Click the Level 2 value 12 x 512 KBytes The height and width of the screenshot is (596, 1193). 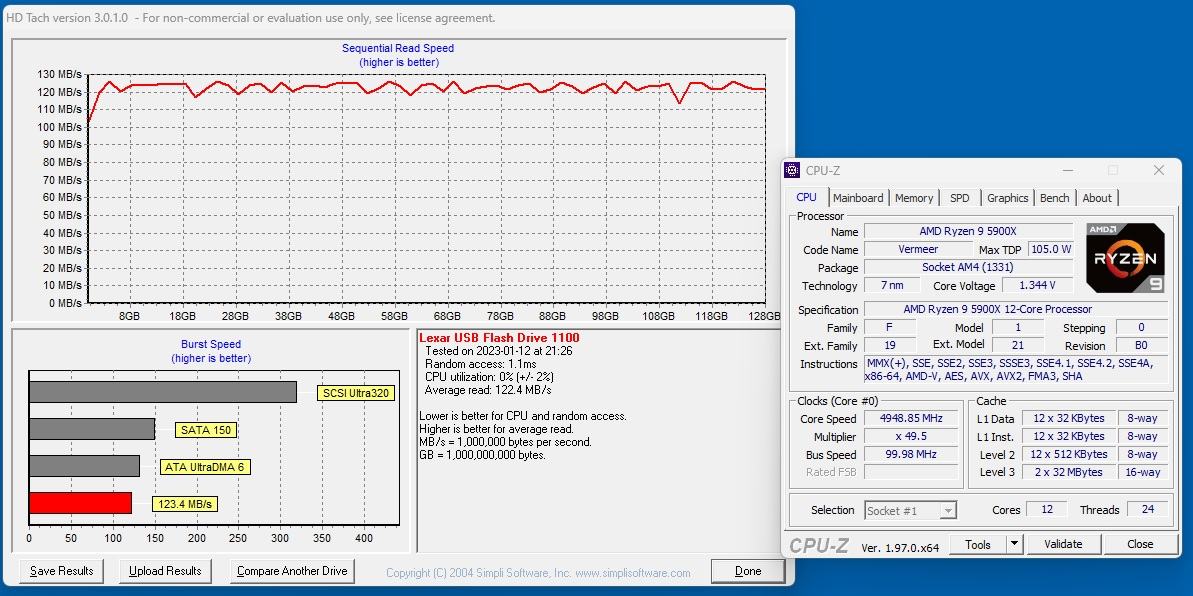click(1068, 454)
